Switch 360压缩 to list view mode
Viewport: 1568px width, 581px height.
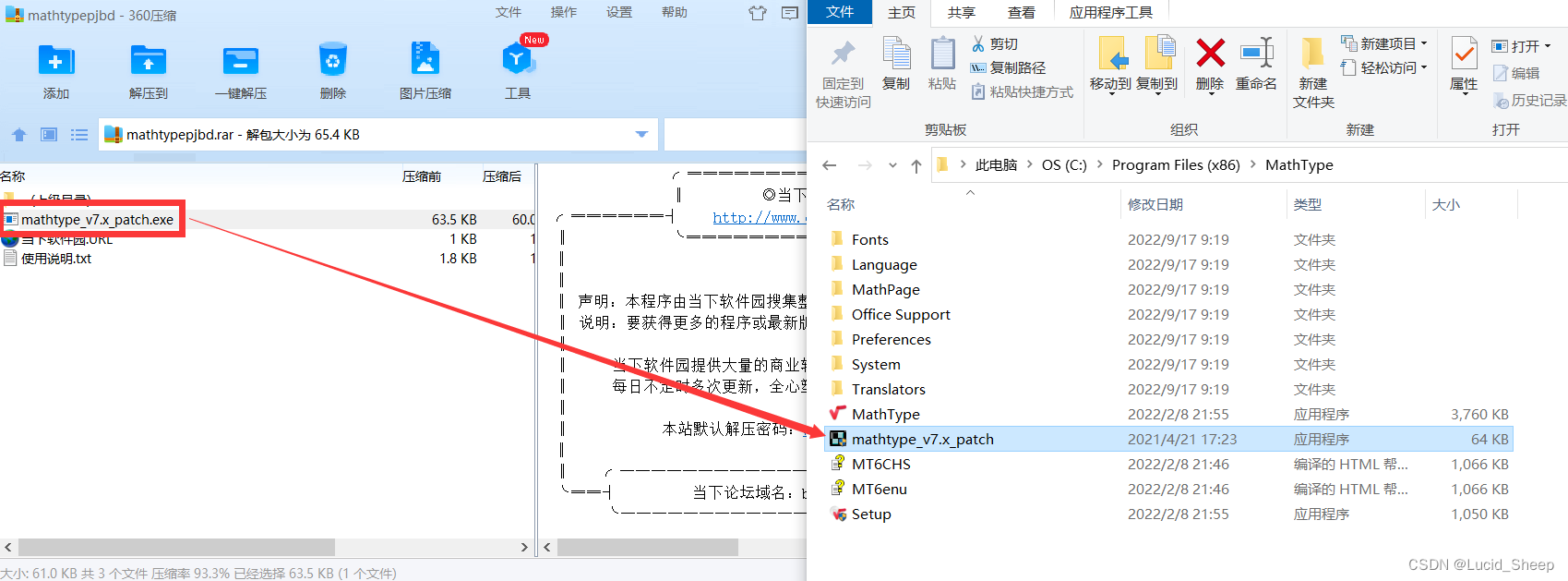[79, 135]
